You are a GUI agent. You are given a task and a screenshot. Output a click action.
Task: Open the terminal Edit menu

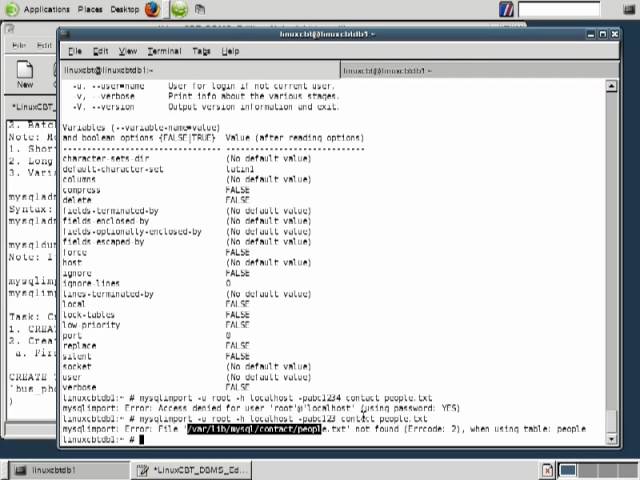point(100,51)
